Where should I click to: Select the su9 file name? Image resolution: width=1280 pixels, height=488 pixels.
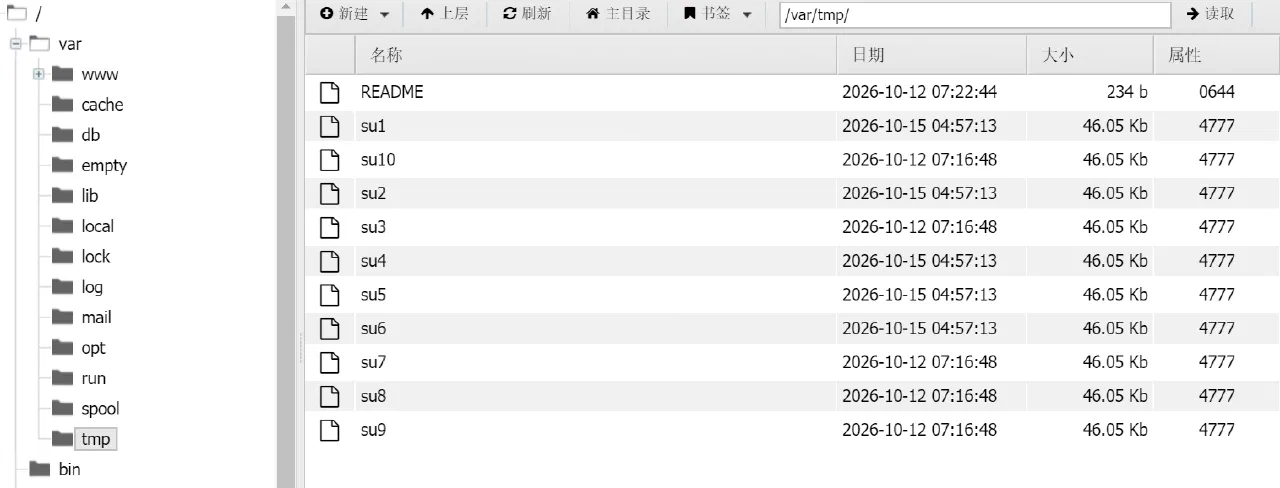pyautogui.click(x=373, y=430)
